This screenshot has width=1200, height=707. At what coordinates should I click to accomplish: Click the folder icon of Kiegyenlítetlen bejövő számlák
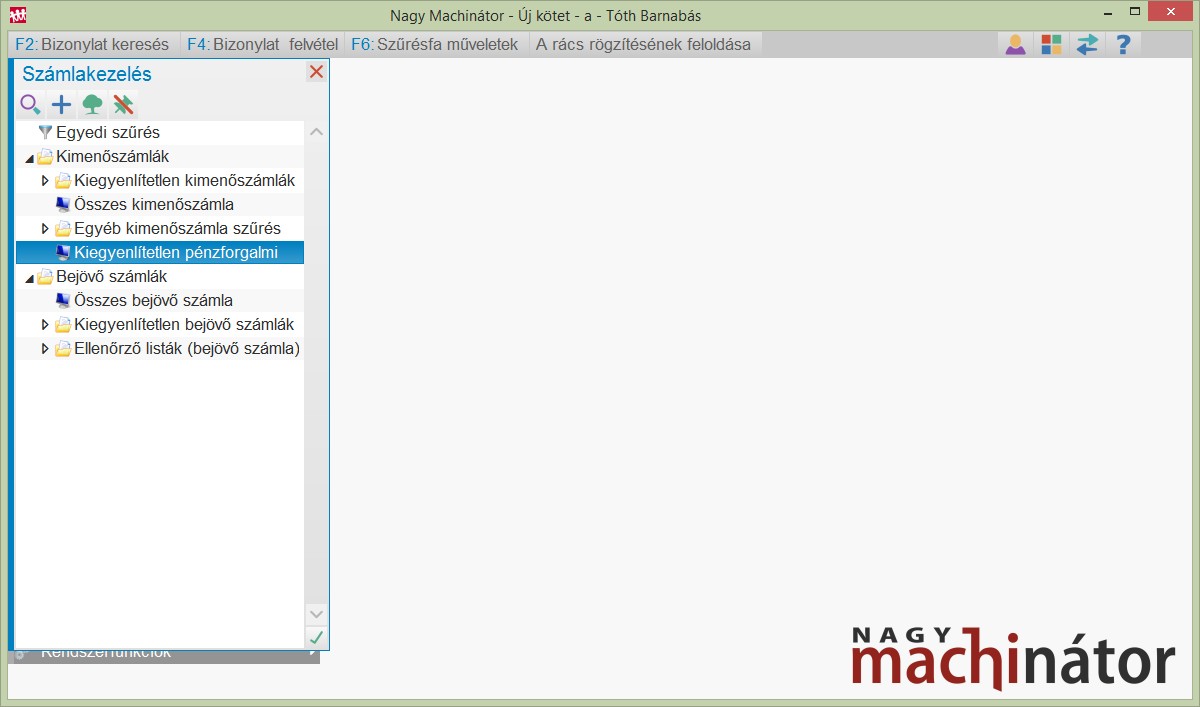tap(63, 324)
